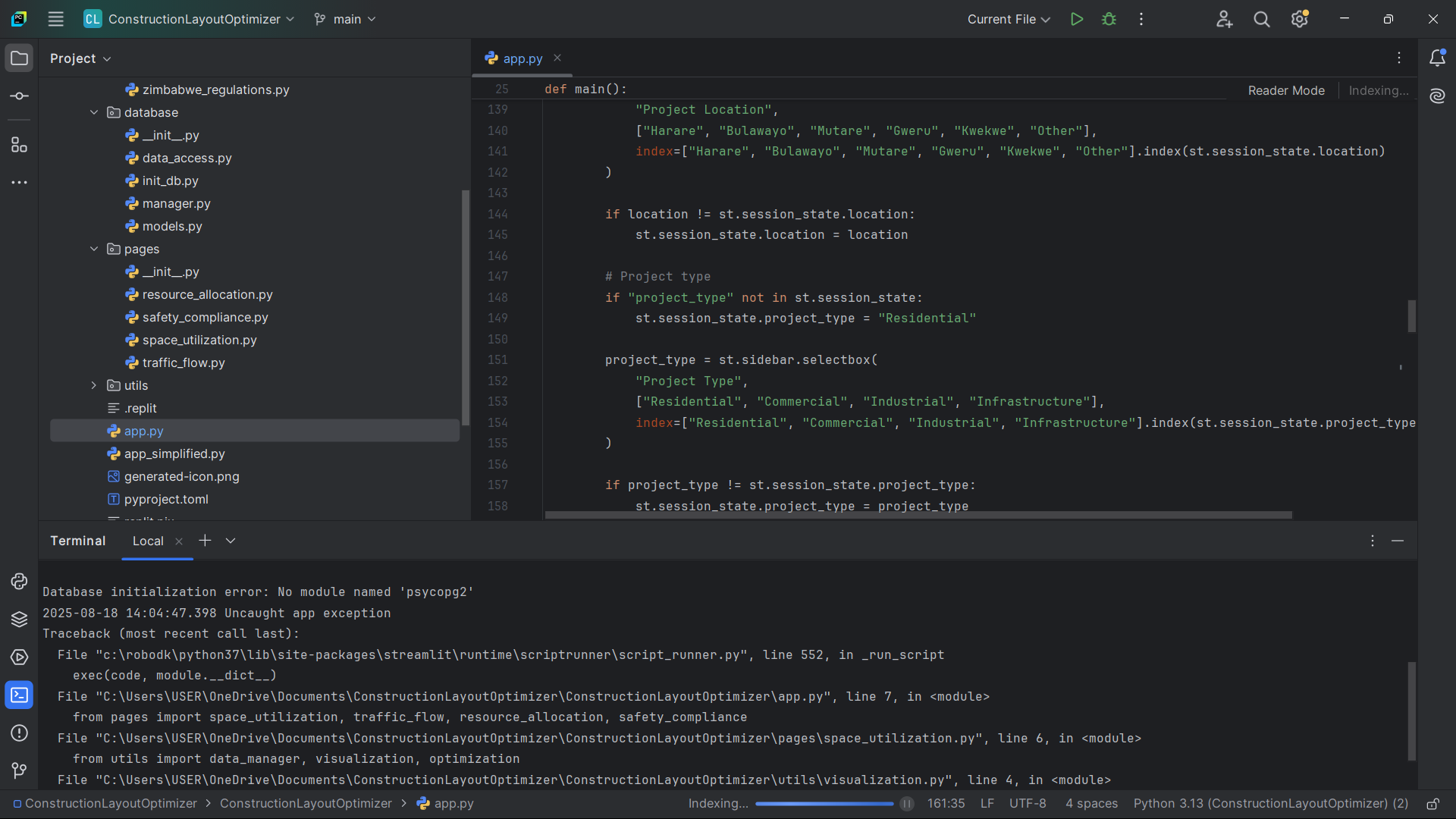Open the Commit tool window icon
This screenshot has height=819, width=1456.
[x=19, y=96]
